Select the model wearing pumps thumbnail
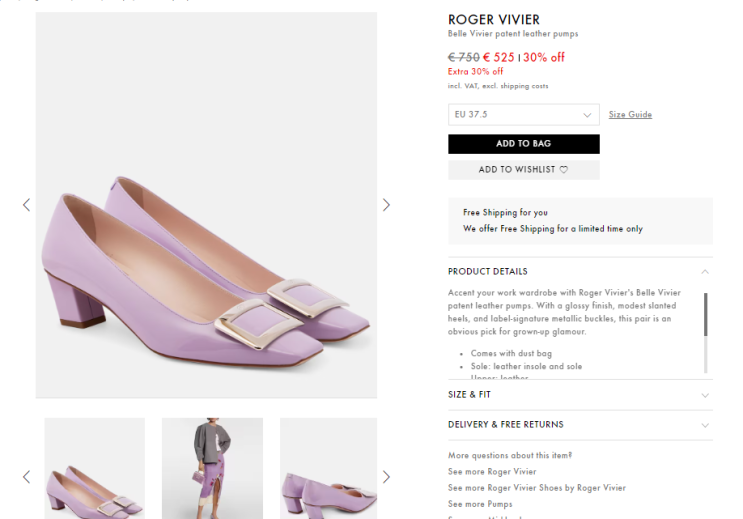Image resolution: width=743 pixels, height=519 pixels. [x=212, y=468]
